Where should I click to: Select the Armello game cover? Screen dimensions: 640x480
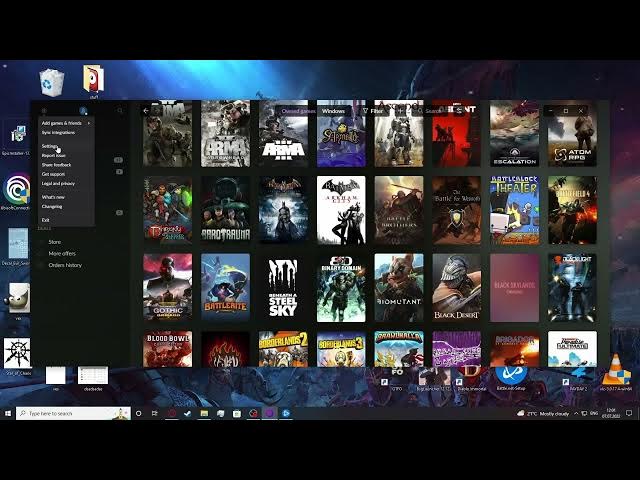[341, 134]
